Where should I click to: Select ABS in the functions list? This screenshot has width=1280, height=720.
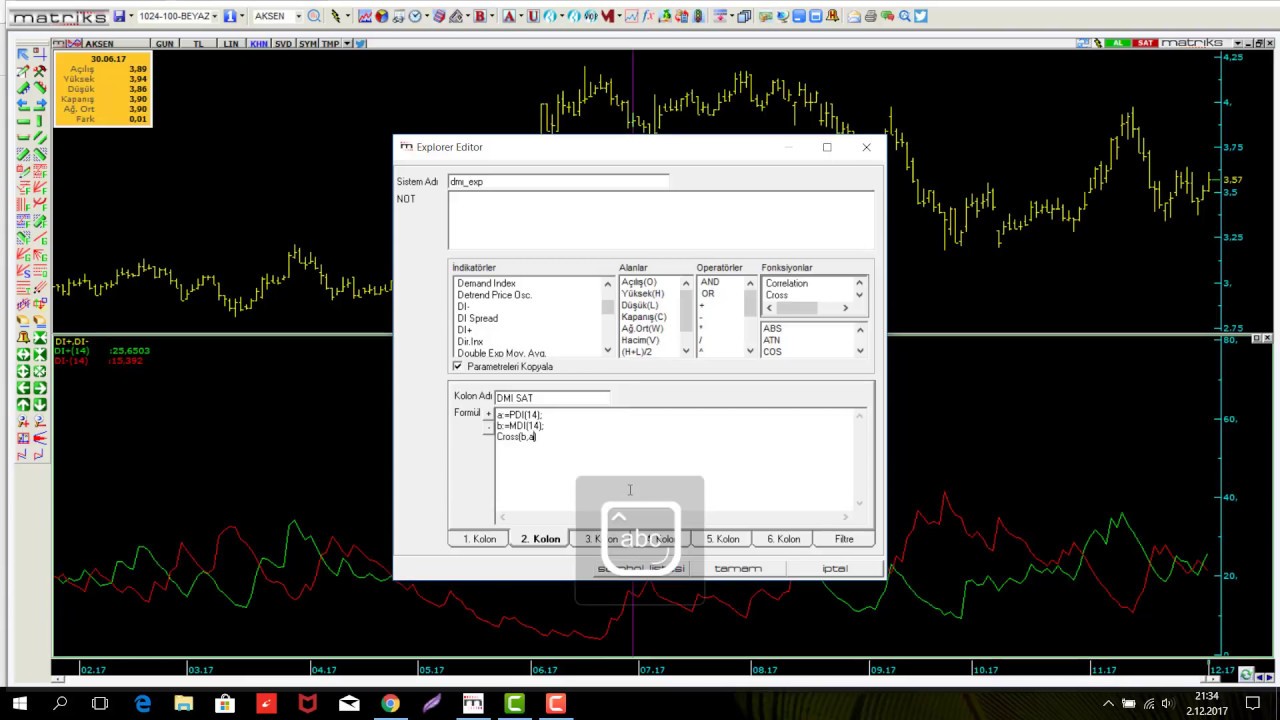click(x=772, y=328)
